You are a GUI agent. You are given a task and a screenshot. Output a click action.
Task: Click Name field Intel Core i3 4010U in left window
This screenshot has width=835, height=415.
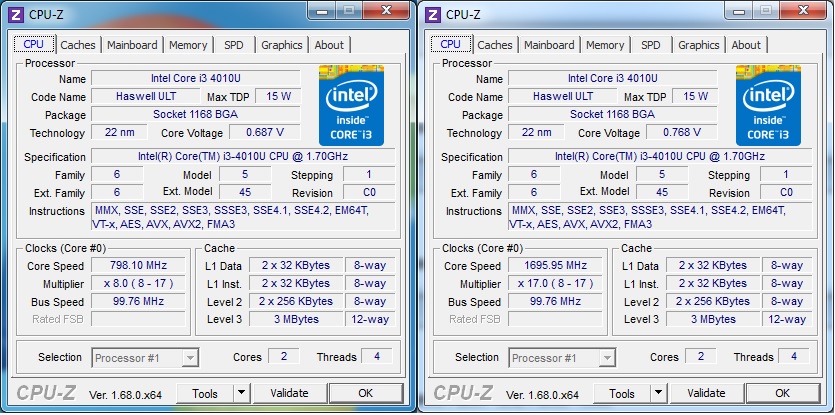(195, 78)
